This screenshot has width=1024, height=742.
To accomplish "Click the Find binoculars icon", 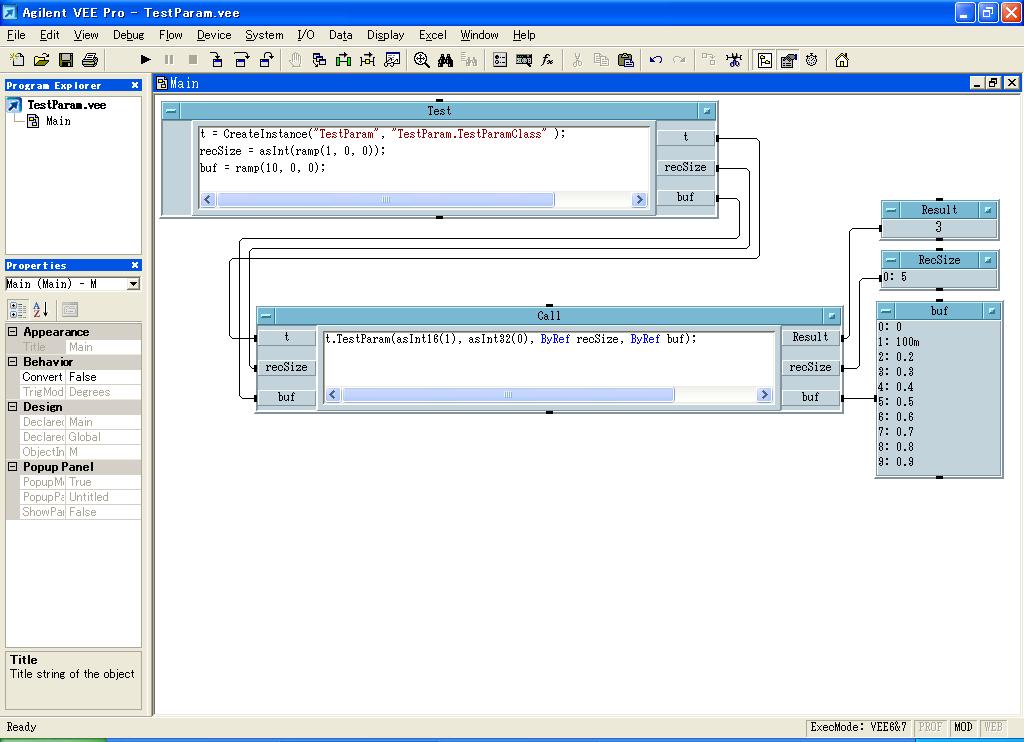I will (x=446, y=60).
